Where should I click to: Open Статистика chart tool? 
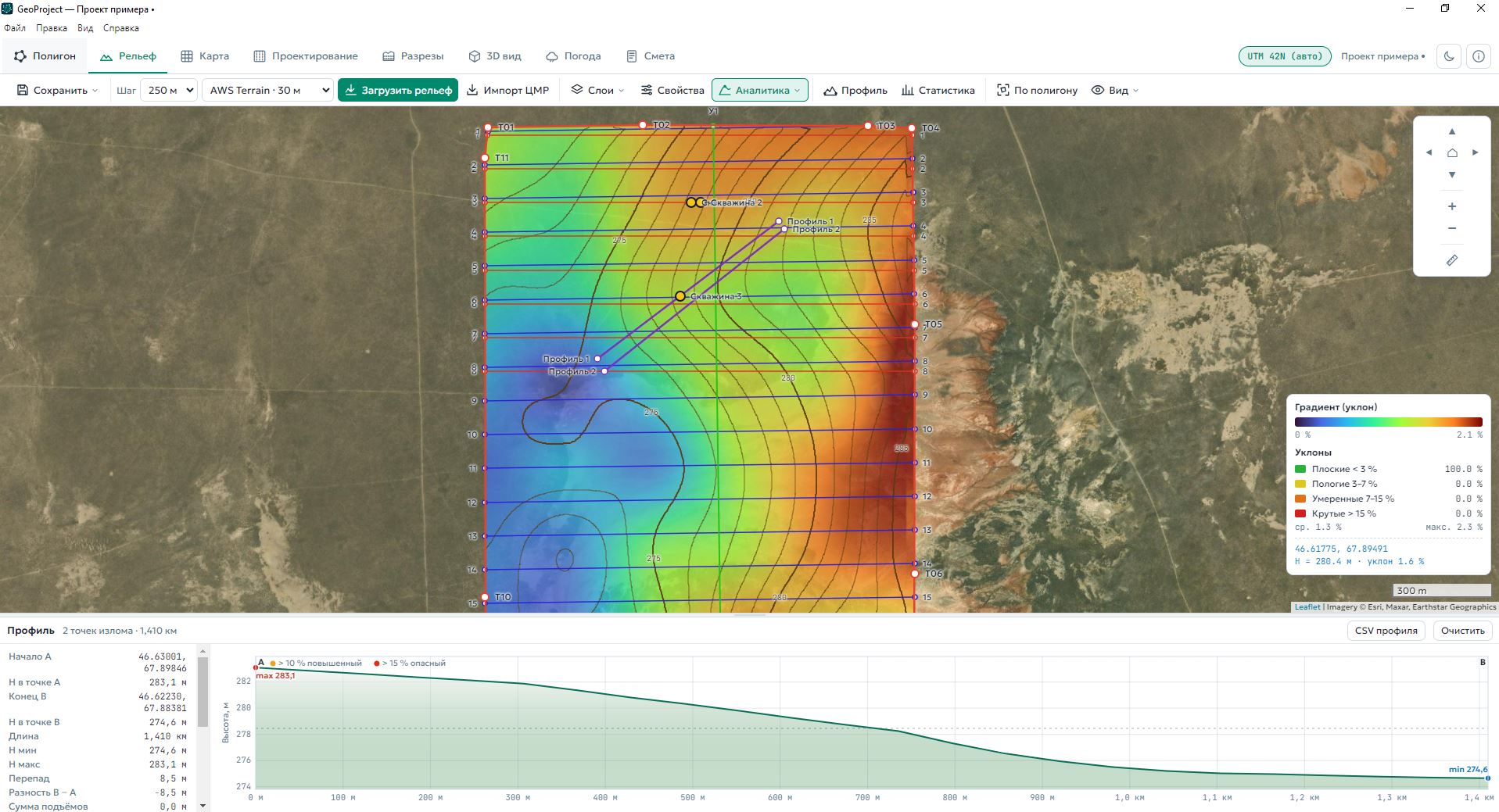click(x=938, y=91)
